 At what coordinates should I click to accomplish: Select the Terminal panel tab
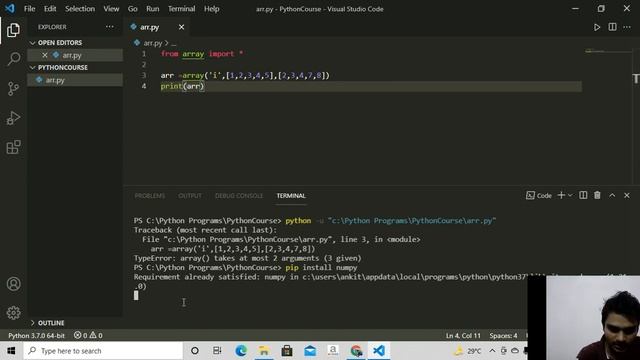291,196
